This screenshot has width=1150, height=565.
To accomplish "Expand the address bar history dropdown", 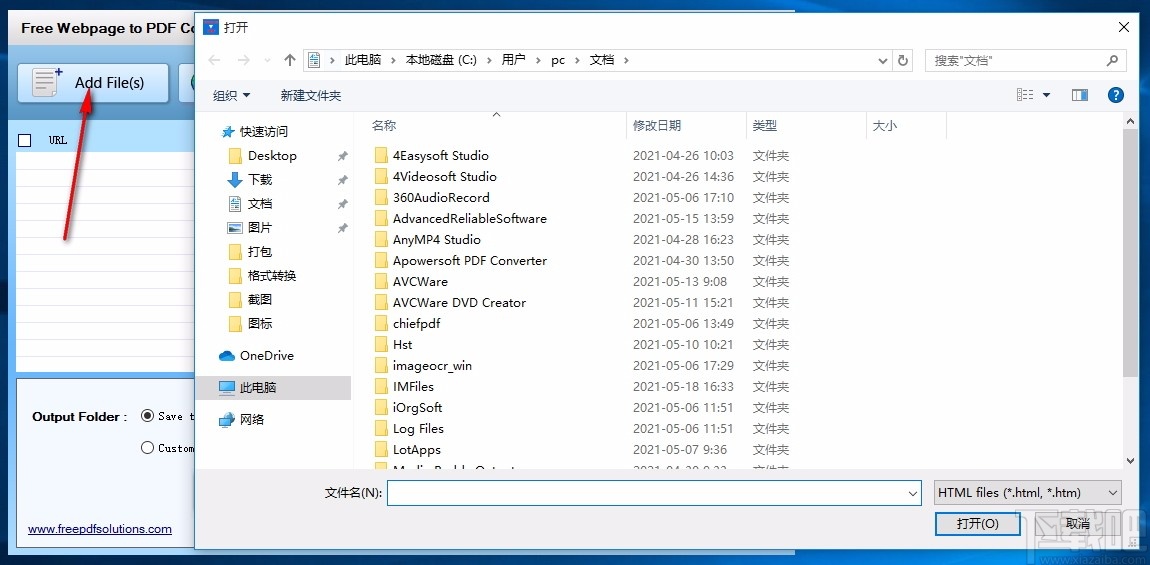I will (x=883, y=60).
